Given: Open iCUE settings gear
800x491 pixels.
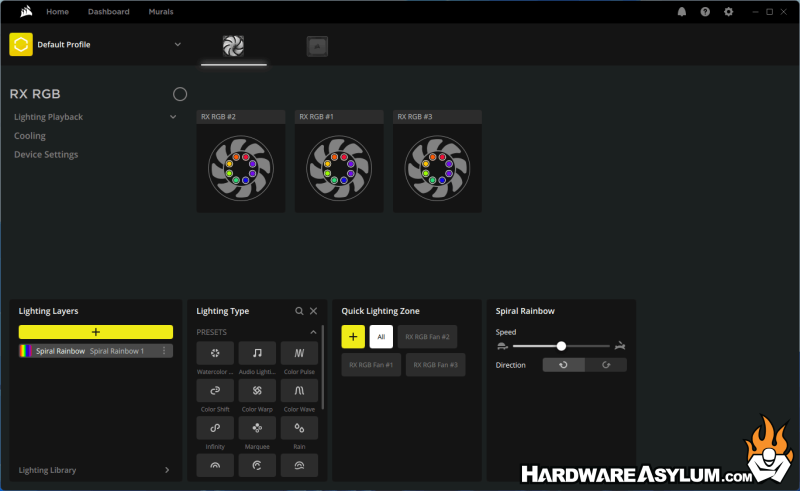Looking at the screenshot, I should click(729, 12).
